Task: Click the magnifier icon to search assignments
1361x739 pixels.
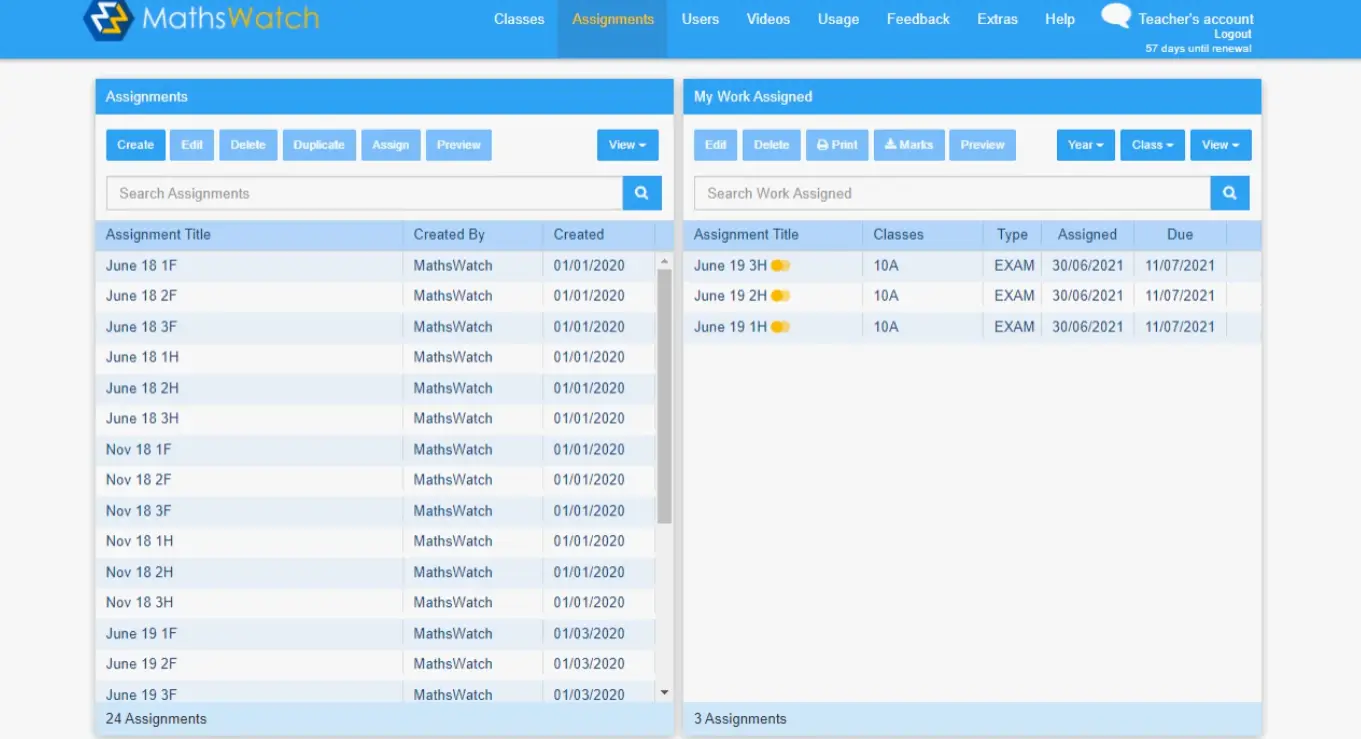Action: click(641, 193)
